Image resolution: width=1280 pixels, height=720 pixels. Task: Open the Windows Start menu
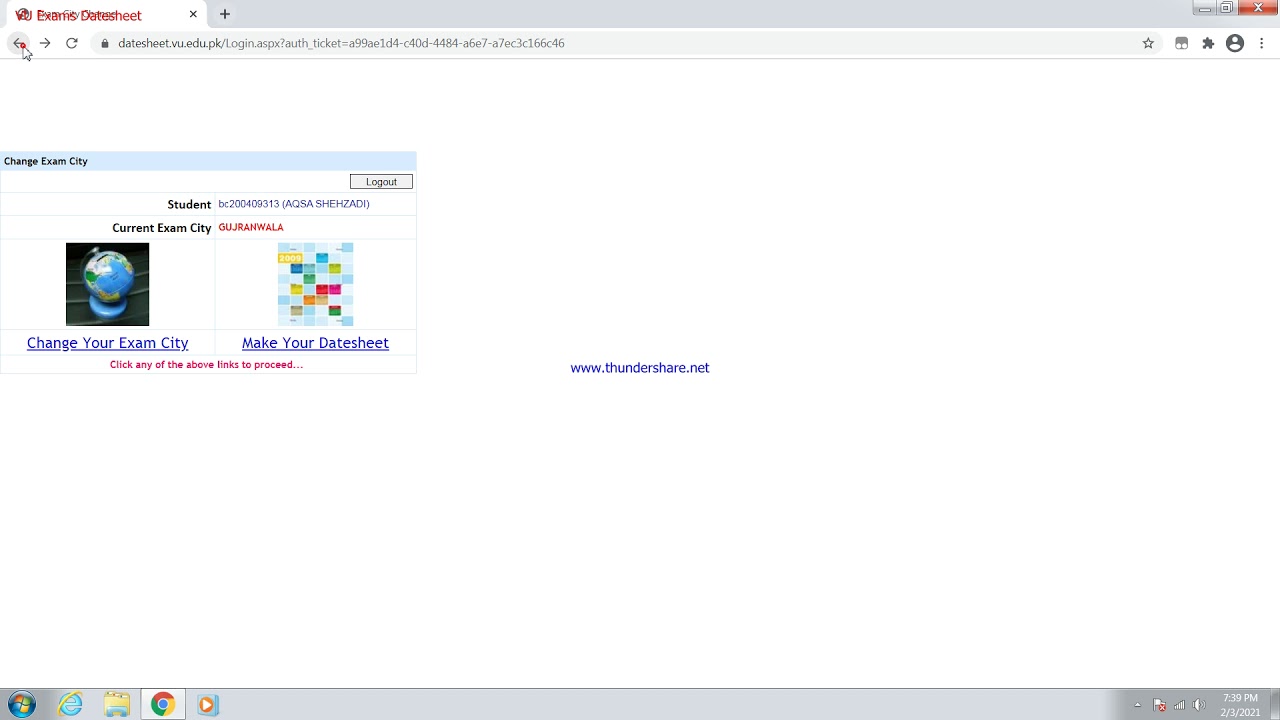coord(21,704)
